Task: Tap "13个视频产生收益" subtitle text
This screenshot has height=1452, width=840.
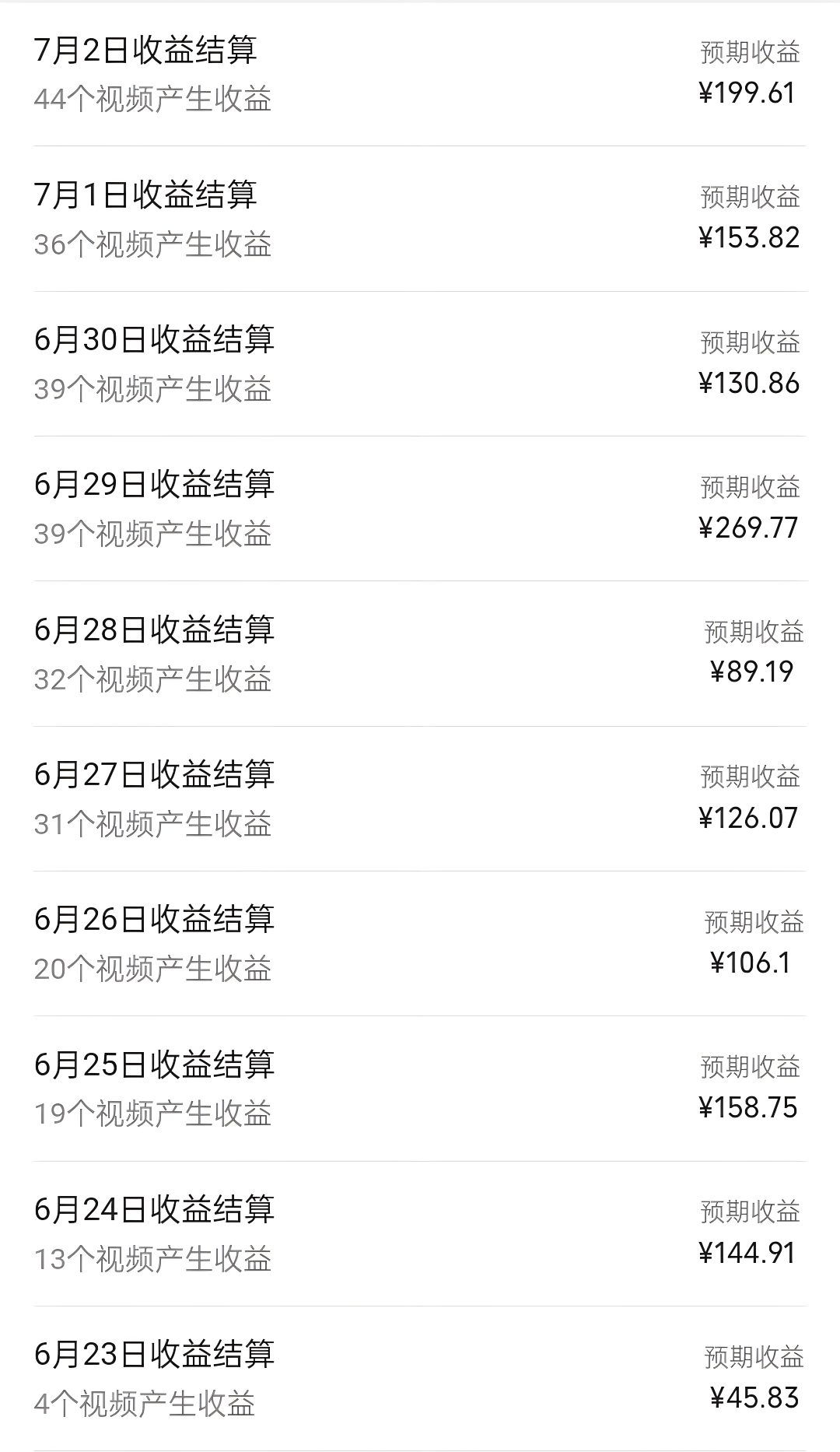Action: [152, 1260]
